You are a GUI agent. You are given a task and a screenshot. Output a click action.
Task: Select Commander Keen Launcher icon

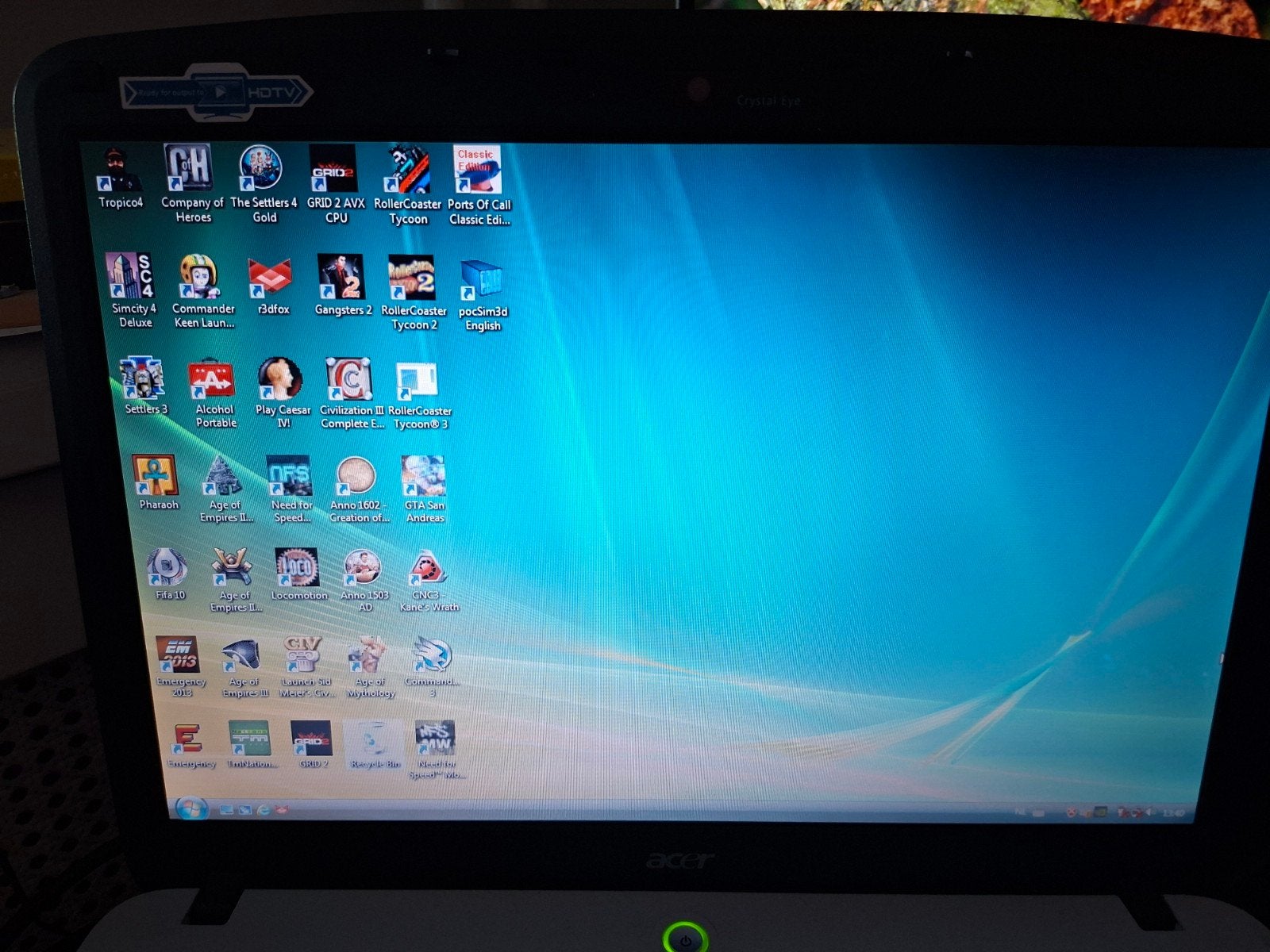(x=202, y=291)
